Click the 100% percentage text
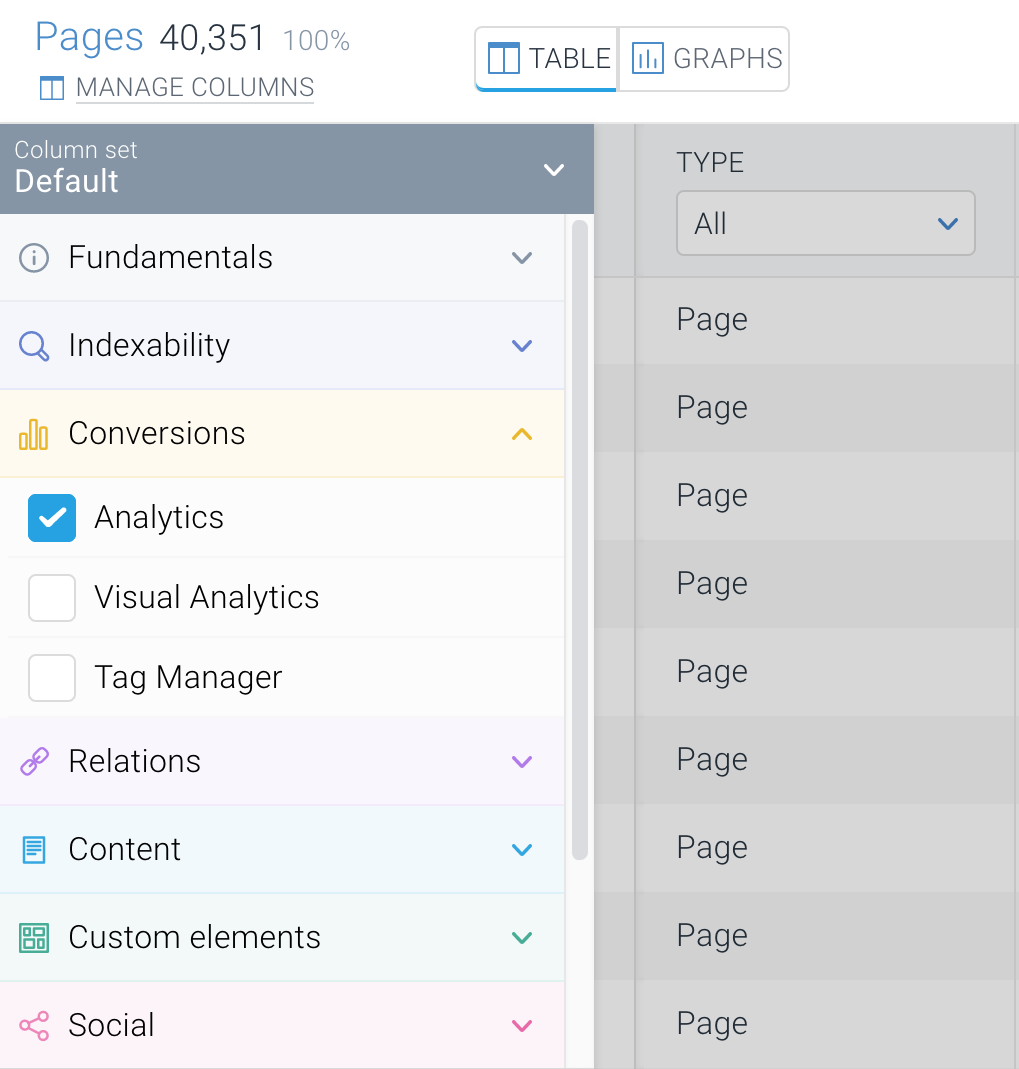The width and height of the screenshot is (1019, 1069). 316,40
